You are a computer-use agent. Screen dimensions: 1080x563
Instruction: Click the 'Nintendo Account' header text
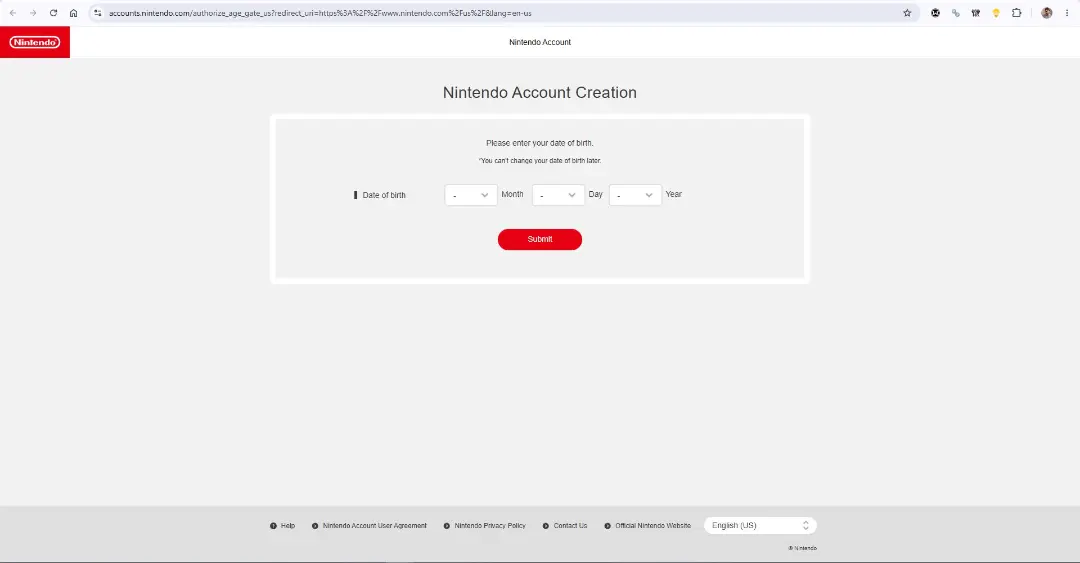(x=540, y=42)
